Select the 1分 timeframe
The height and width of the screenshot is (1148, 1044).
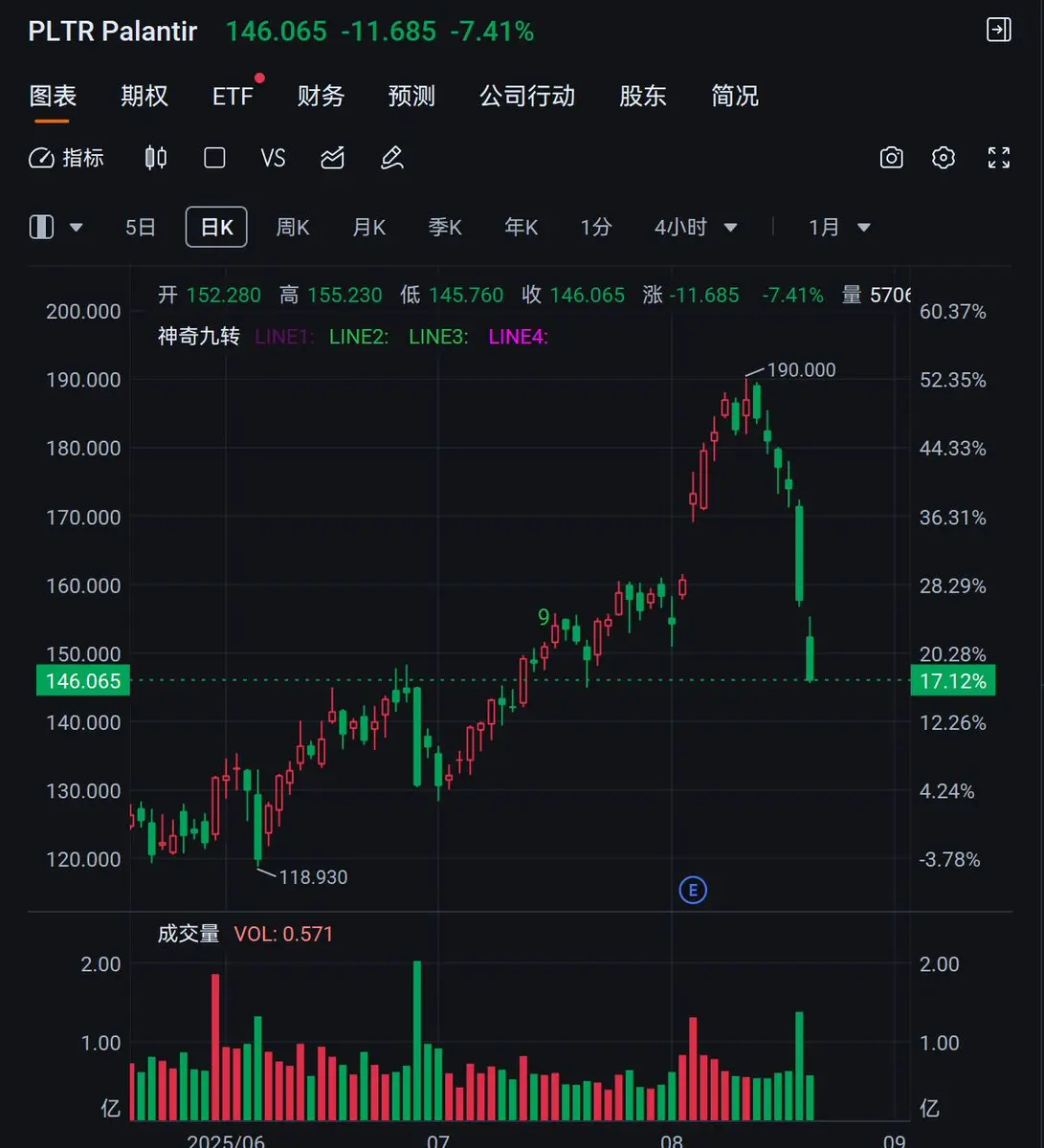point(596,227)
